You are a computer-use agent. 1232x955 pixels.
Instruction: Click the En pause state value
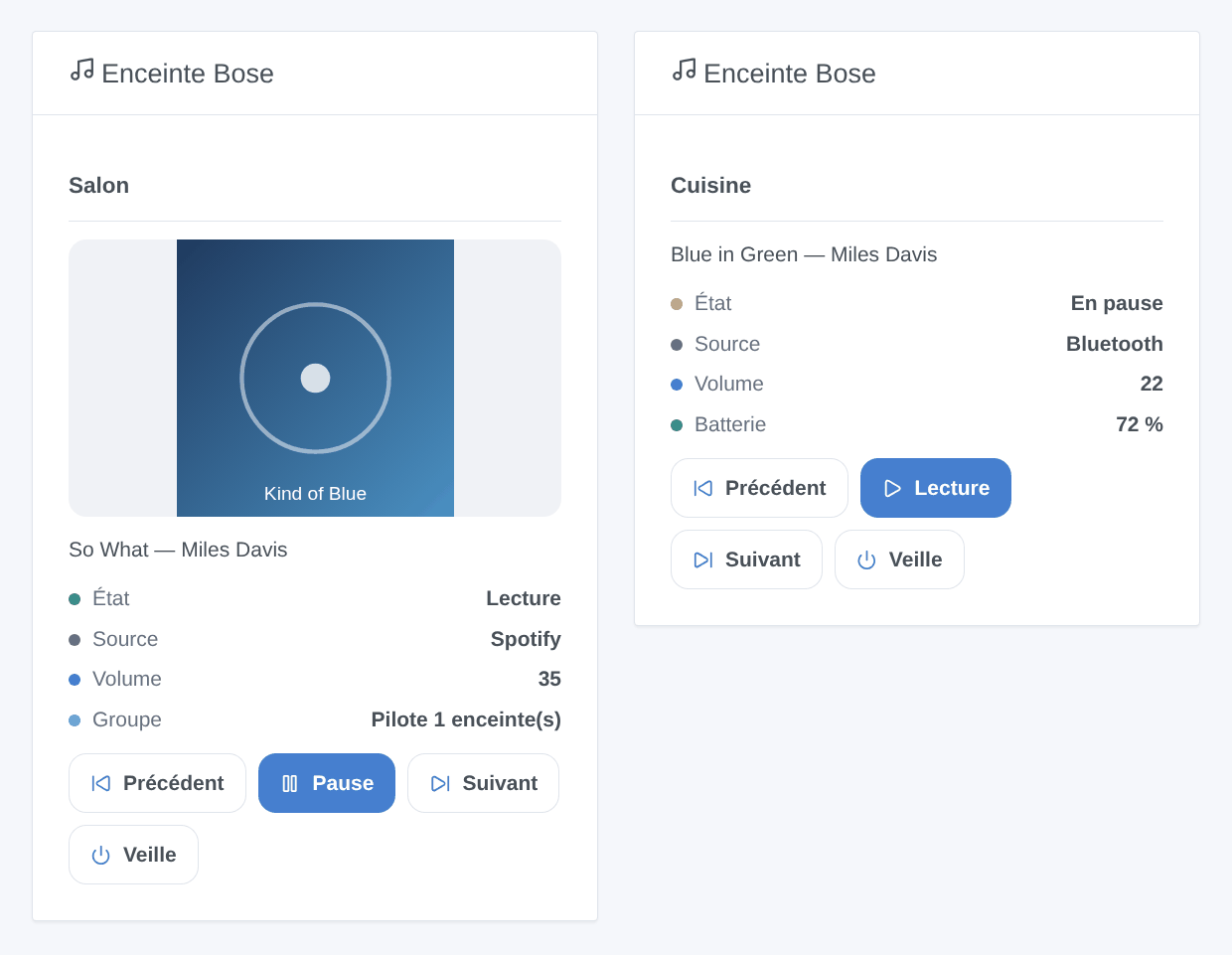point(1117,303)
